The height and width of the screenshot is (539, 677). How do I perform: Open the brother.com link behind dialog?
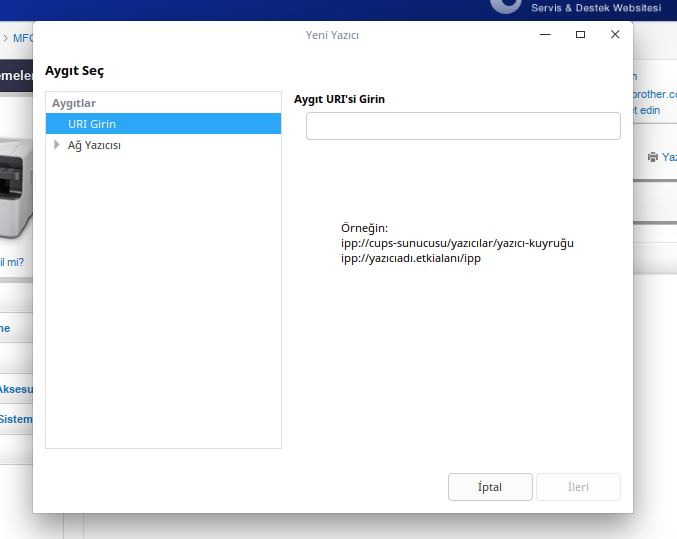(x=654, y=93)
